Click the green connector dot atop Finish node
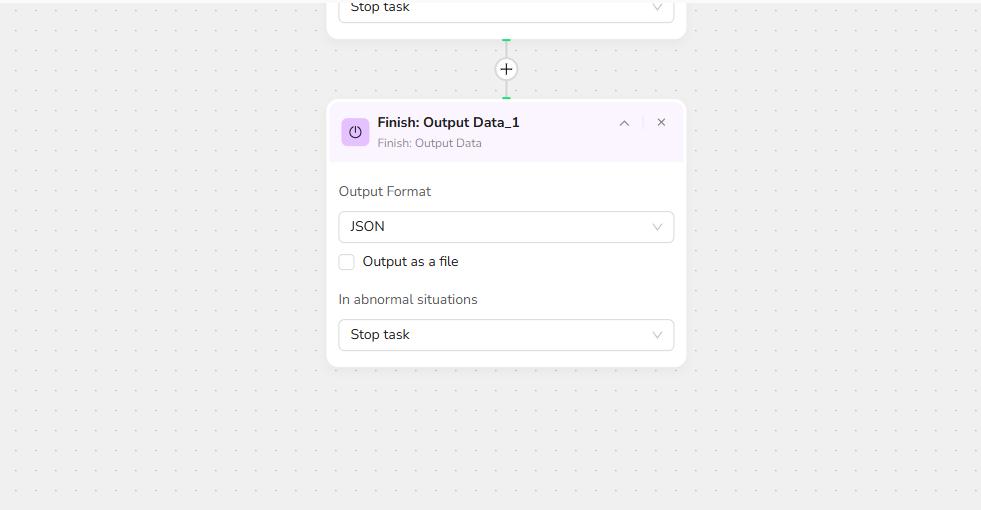Image resolution: width=981 pixels, height=510 pixels. pyautogui.click(x=506, y=98)
